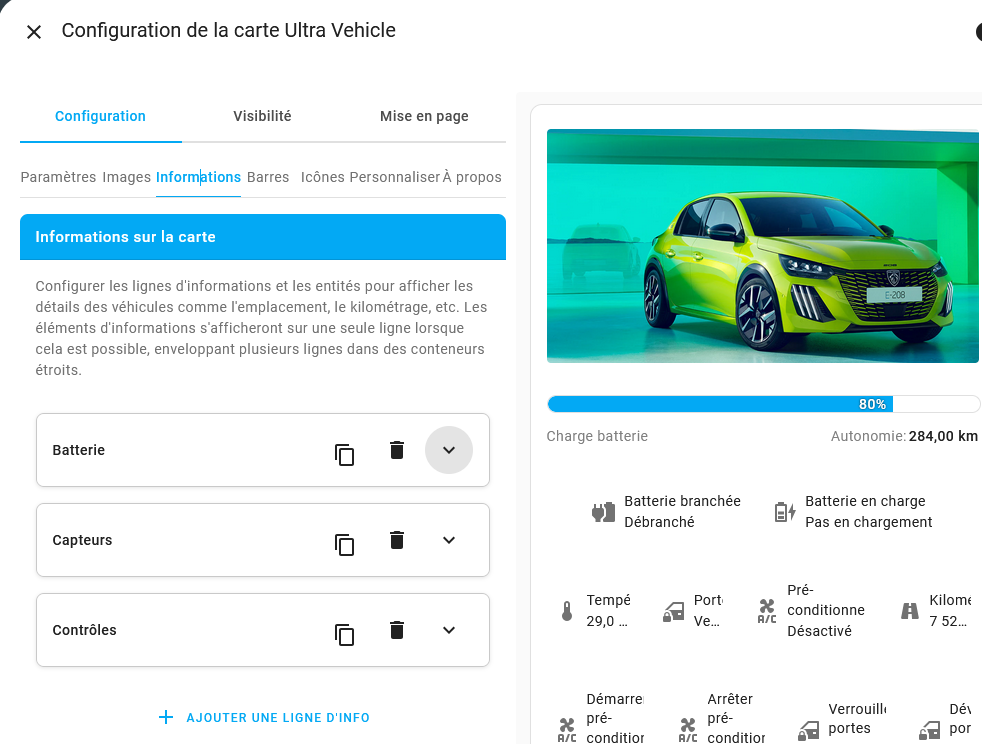Viewport: 982px width, 744px height.
Task: Click the Désactivé pre-conditioning status text
Action: pos(819,631)
